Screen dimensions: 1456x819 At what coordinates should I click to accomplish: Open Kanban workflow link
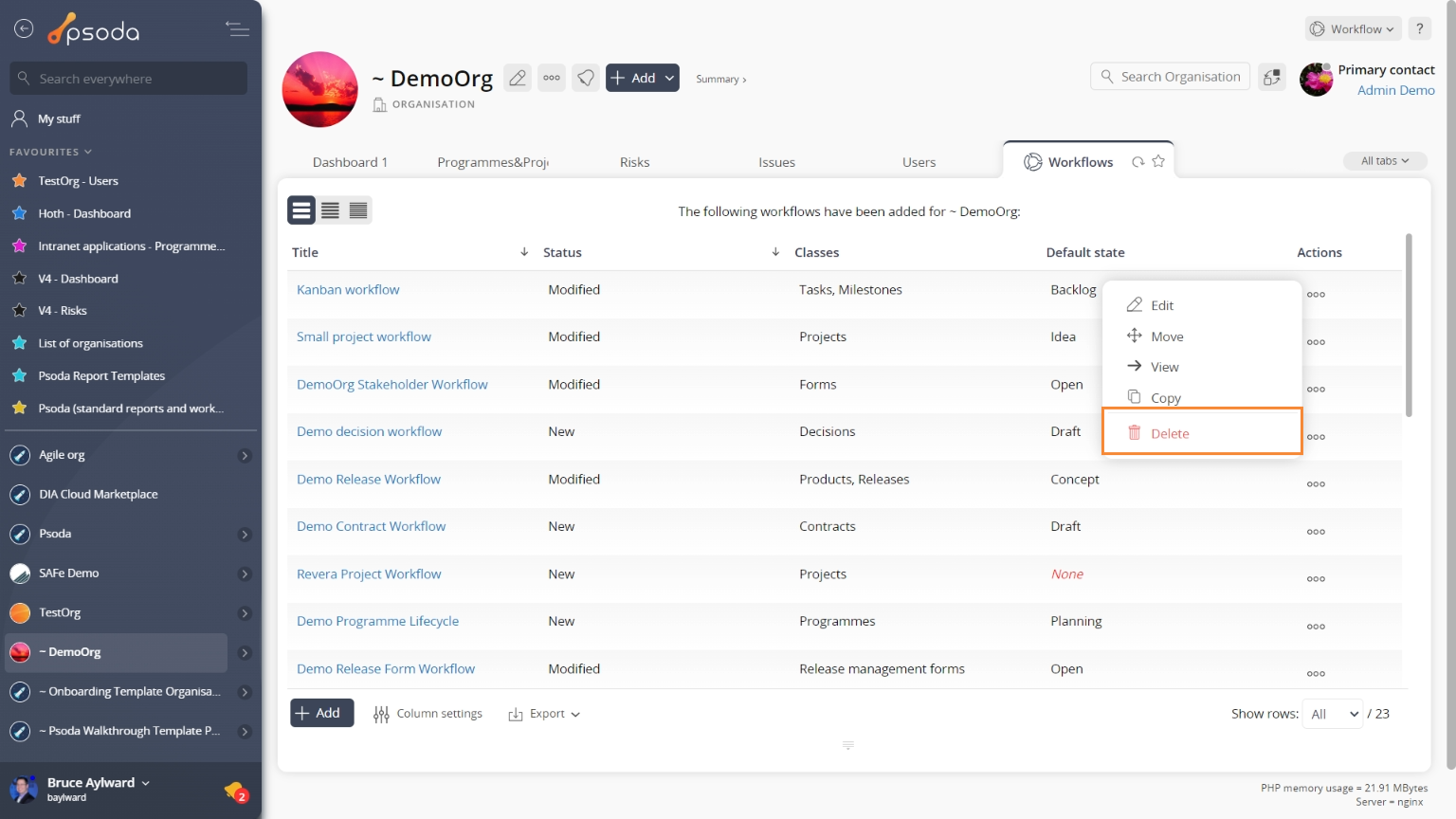click(348, 289)
